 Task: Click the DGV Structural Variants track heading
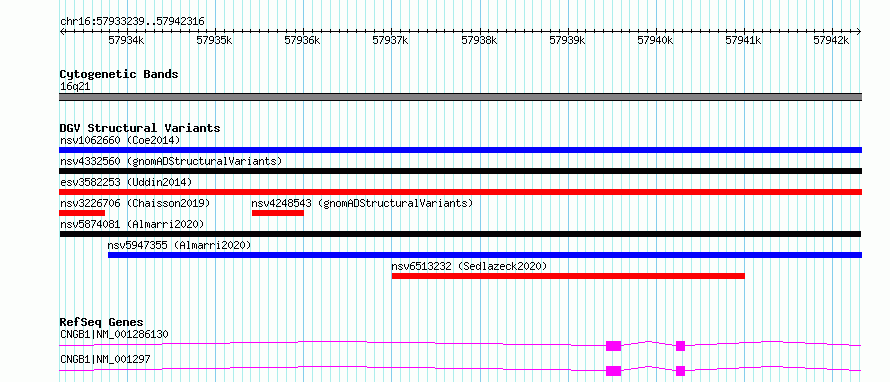pyautogui.click(x=140, y=128)
